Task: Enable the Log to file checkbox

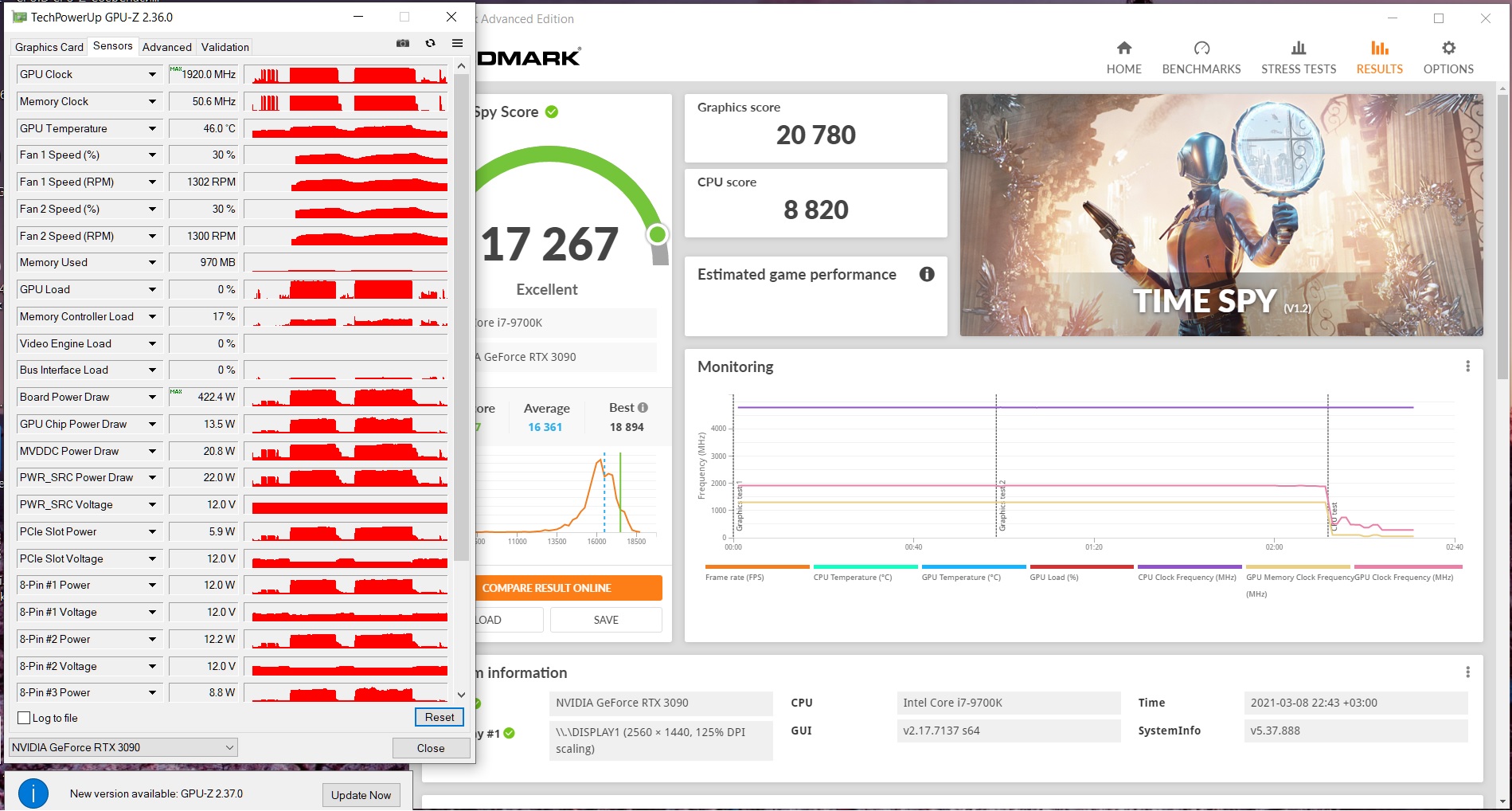Action: 24,718
